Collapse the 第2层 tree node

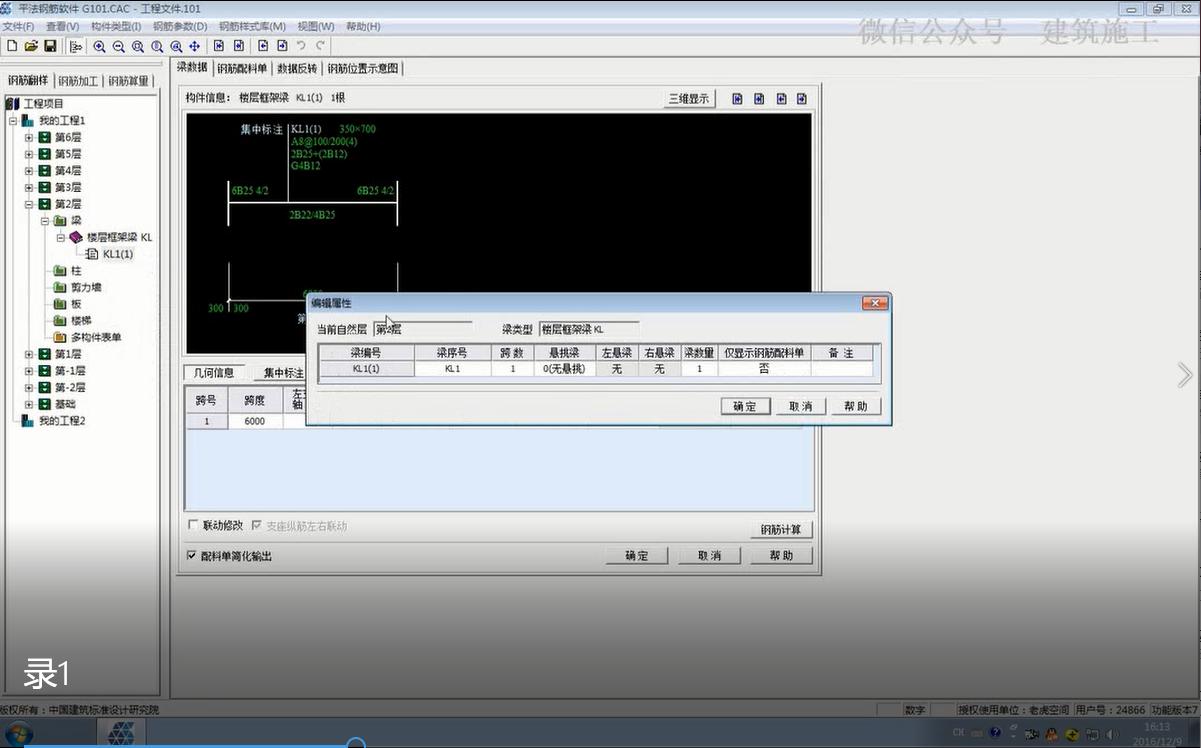pos(29,204)
